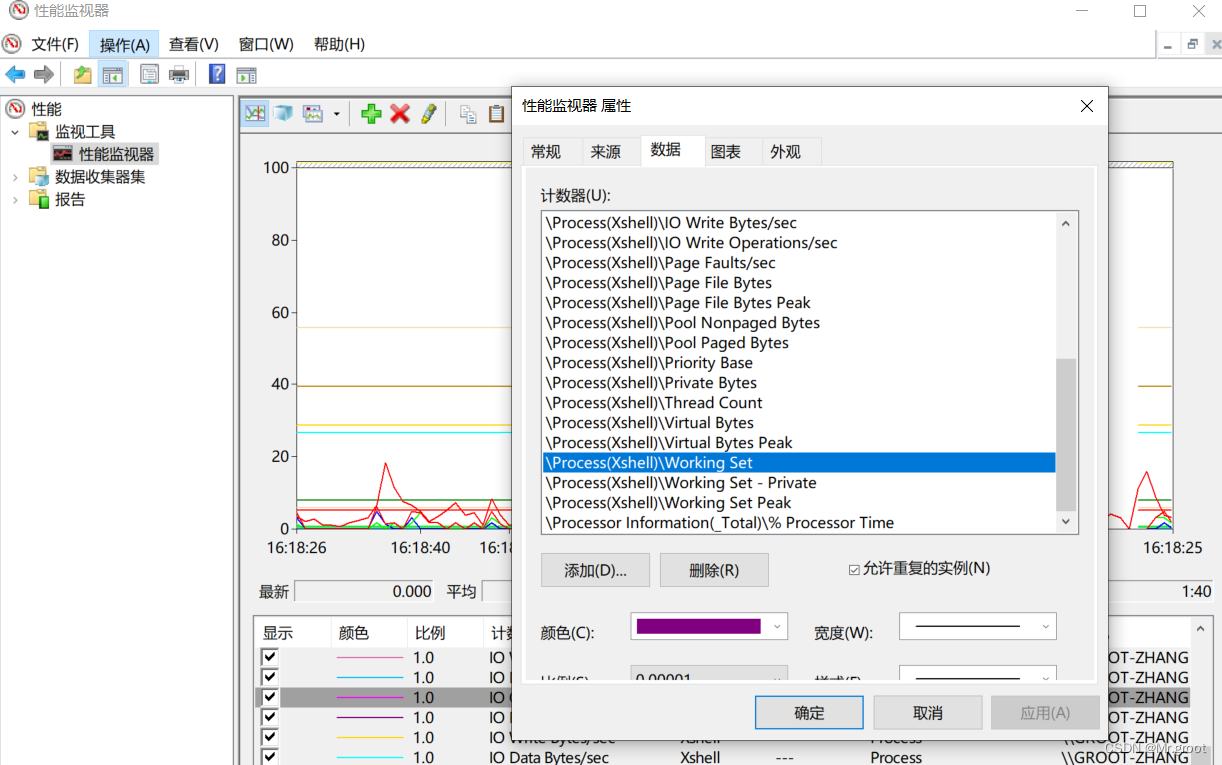Viewport: 1222px width, 765px height.
Task: Add a new counter with the green plus icon
Action: pyautogui.click(x=371, y=113)
